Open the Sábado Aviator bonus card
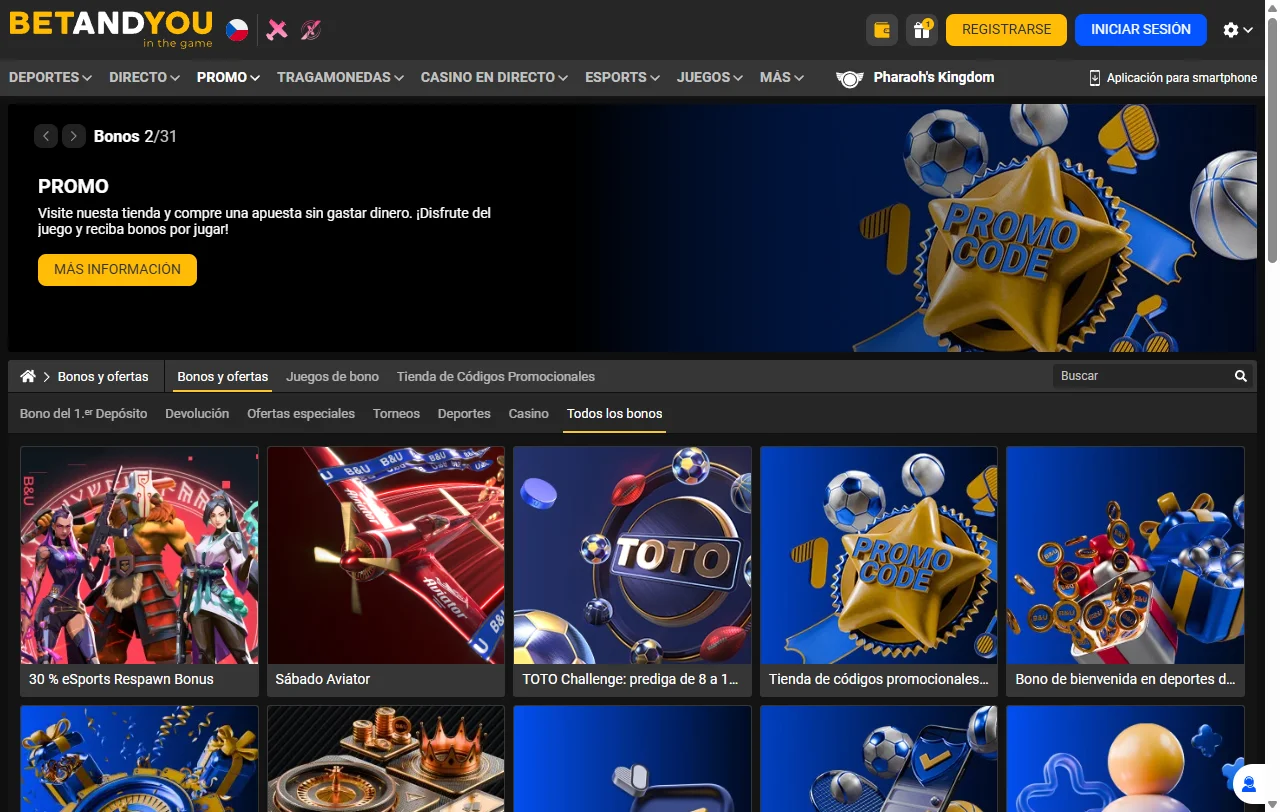This screenshot has width=1280, height=812. click(x=386, y=571)
